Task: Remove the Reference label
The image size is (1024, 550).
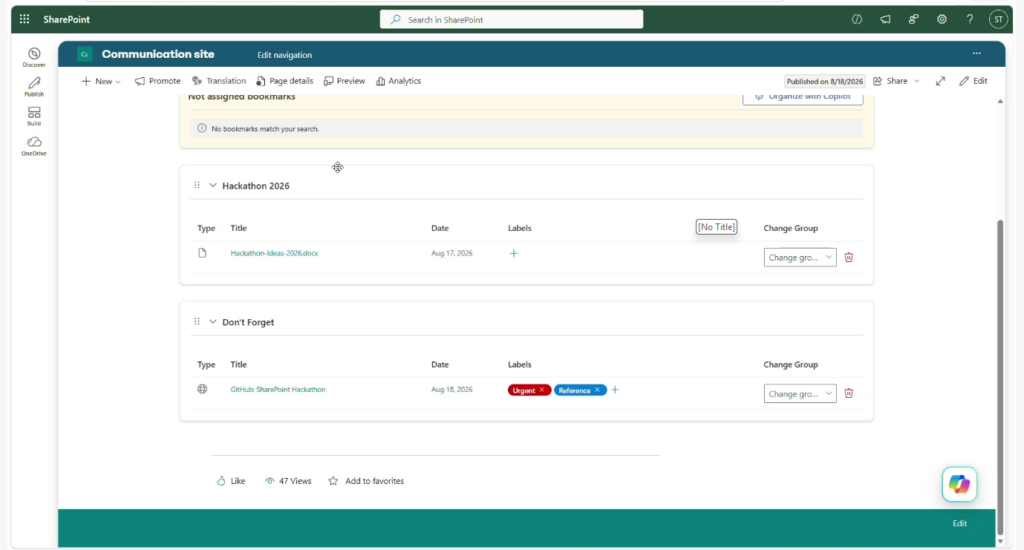Action: [x=597, y=390]
